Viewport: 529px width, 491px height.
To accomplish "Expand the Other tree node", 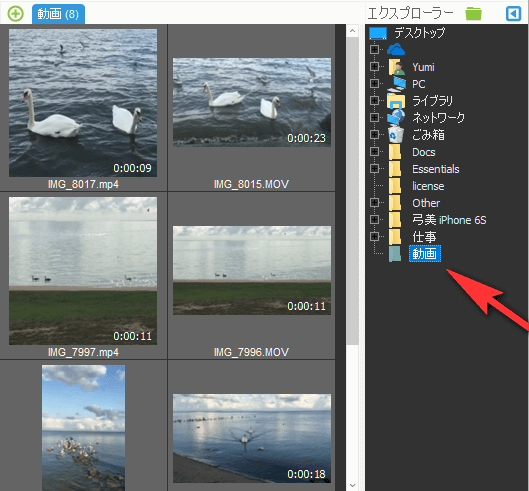I will pyautogui.click(x=374, y=202).
